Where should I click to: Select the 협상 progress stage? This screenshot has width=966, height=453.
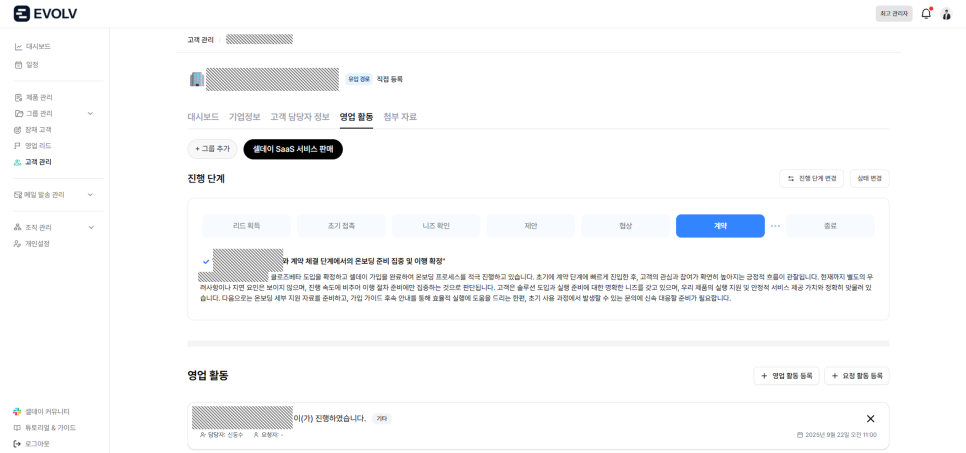click(625, 226)
